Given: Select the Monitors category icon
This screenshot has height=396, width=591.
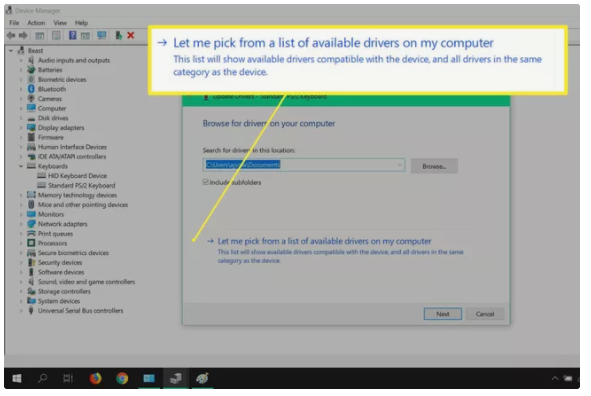Looking at the screenshot, I should [31, 214].
